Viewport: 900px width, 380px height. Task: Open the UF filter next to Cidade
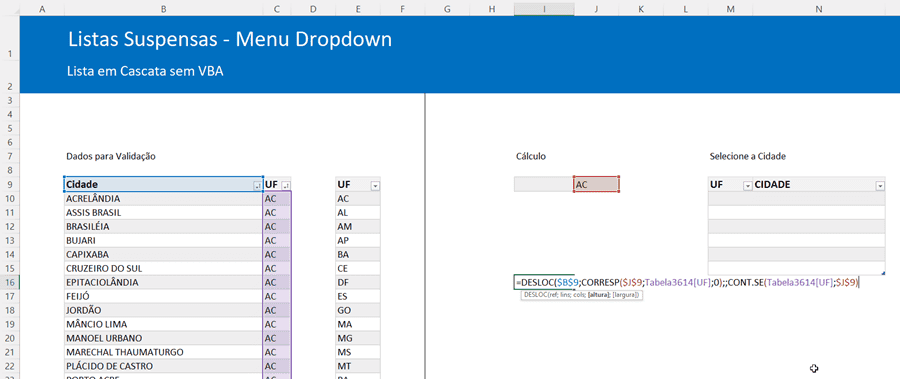pyautogui.click(x=286, y=185)
